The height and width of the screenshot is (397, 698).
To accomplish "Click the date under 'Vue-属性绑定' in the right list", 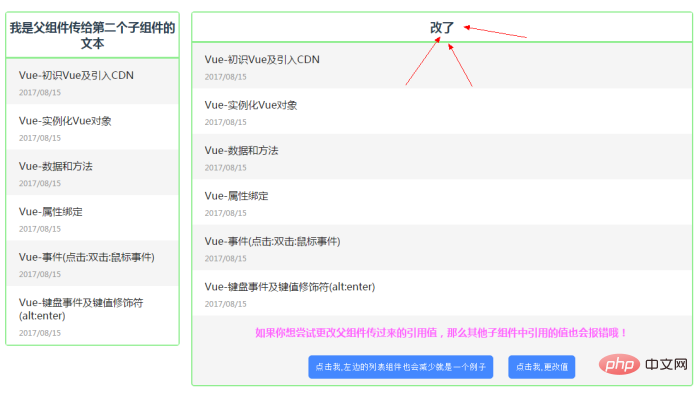I will (225, 213).
